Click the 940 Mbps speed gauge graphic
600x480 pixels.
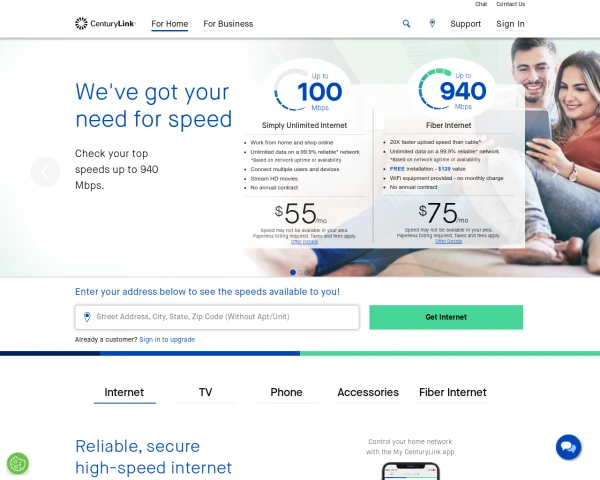pyautogui.click(x=452, y=90)
